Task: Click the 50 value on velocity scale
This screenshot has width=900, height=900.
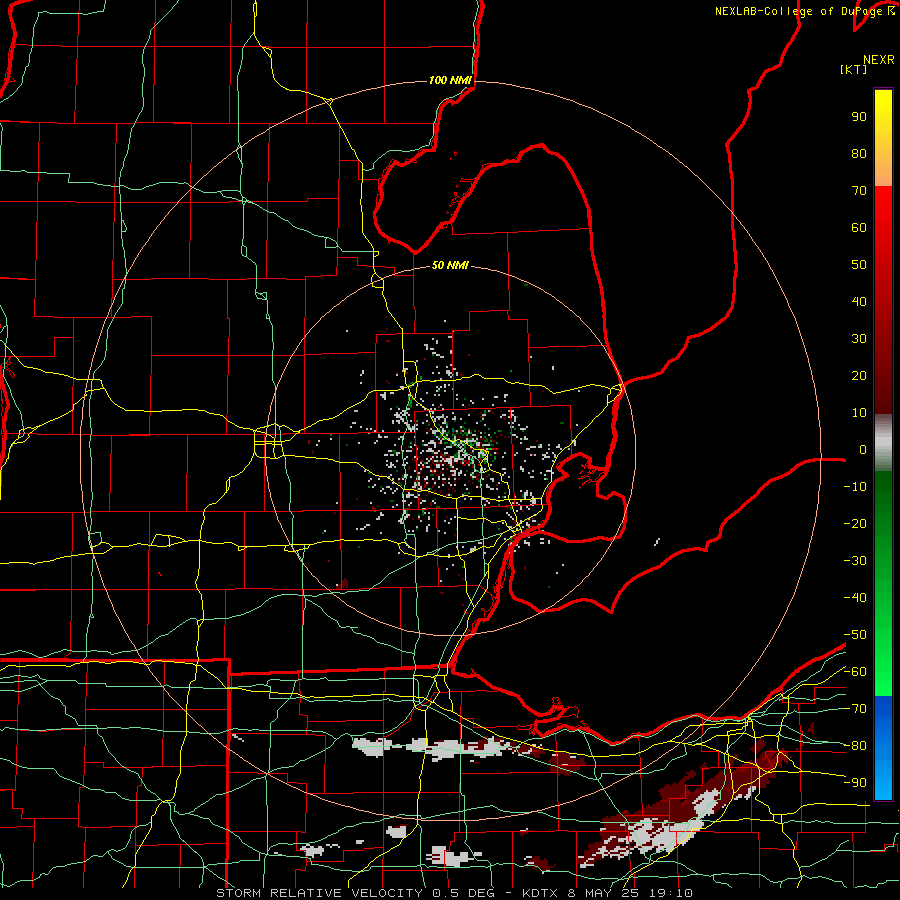Action: tap(859, 265)
